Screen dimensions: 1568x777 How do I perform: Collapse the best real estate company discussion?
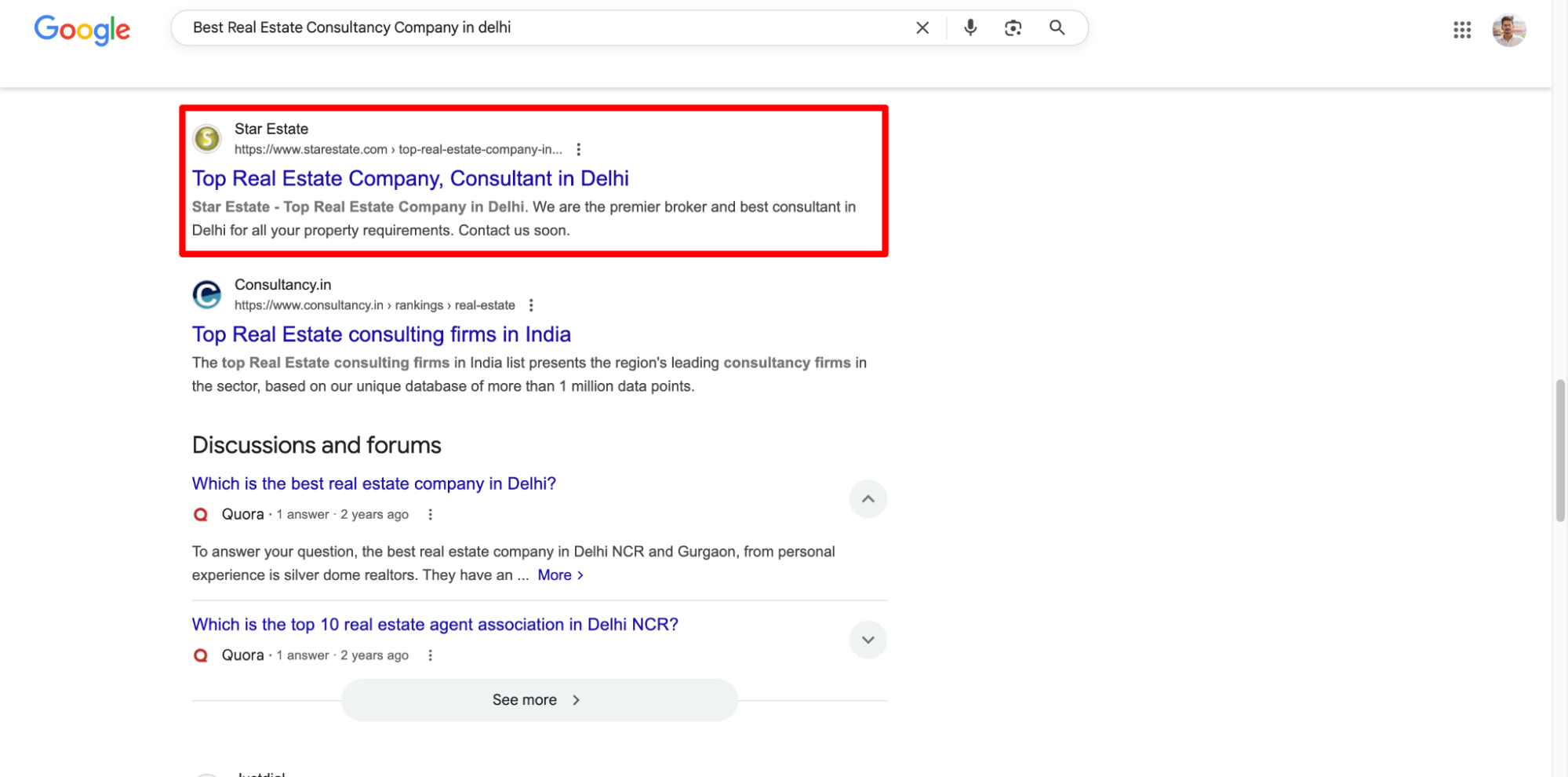click(868, 499)
